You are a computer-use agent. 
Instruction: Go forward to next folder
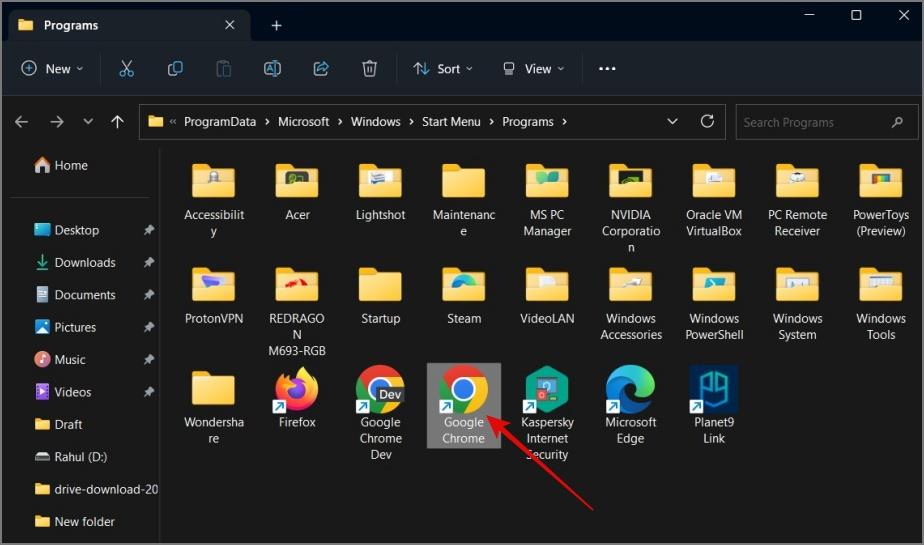(57, 122)
